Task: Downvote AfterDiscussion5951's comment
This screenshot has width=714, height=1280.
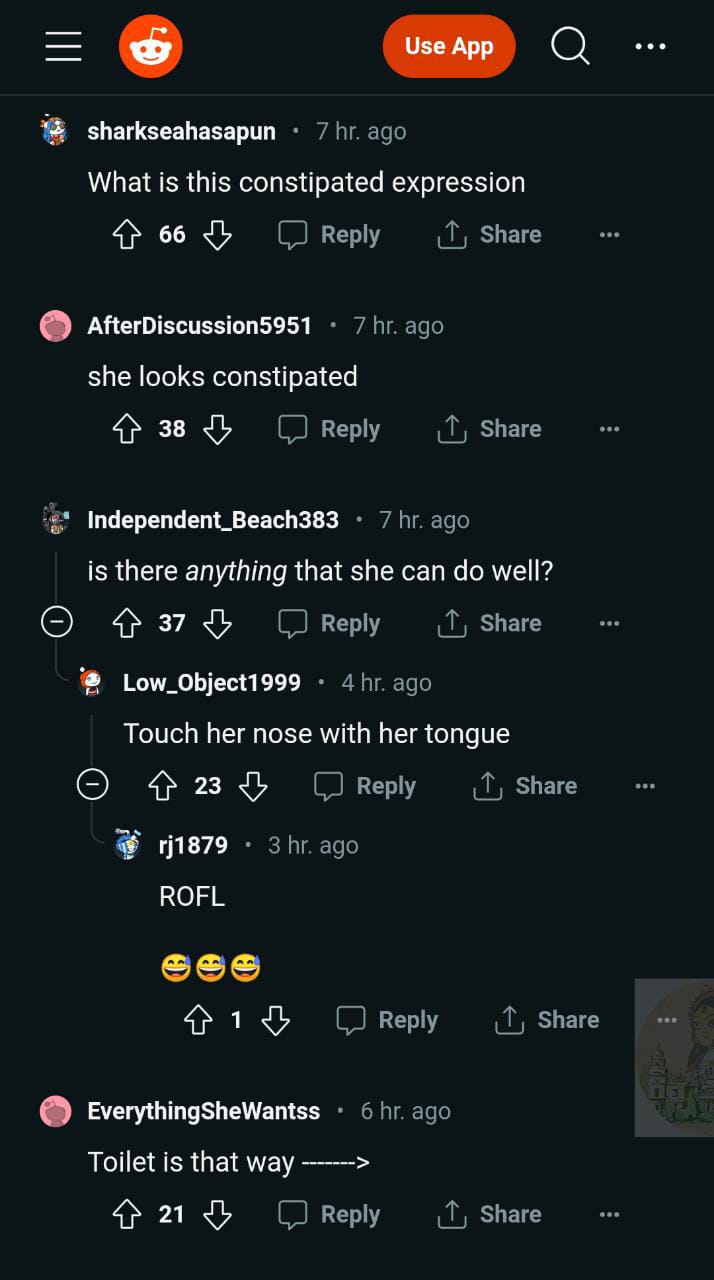Action: coord(217,429)
